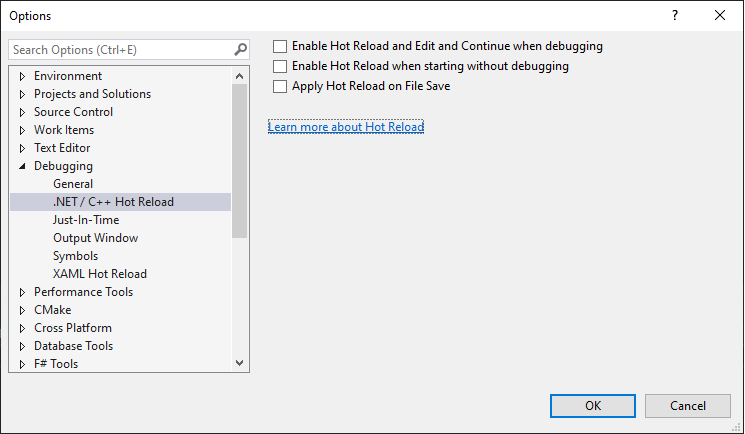The image size is (745, 434).
Task: Collapse the Debugging node
Action: tap(22, 166)
